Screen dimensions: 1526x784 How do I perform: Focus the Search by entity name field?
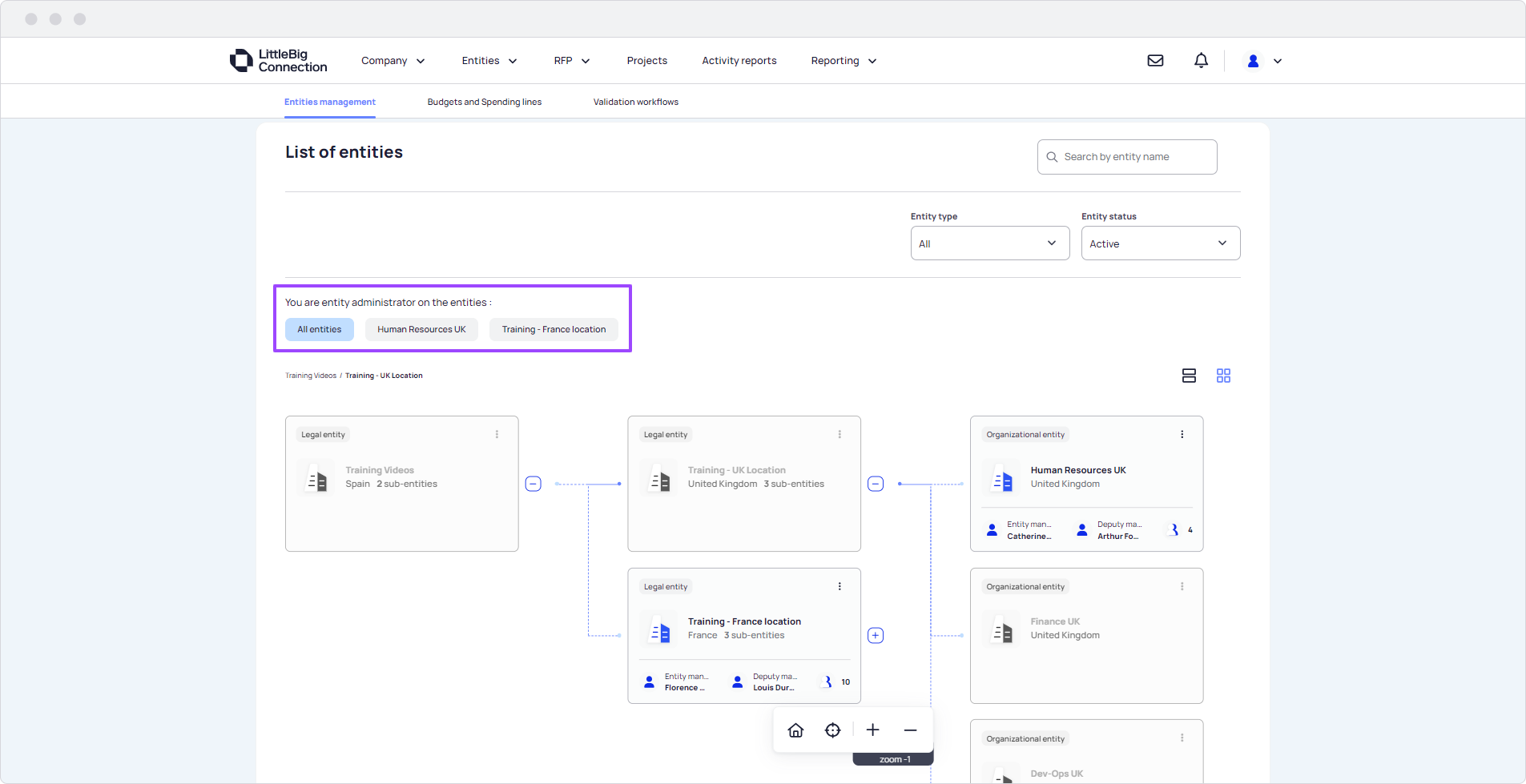tap(1127, 157)
